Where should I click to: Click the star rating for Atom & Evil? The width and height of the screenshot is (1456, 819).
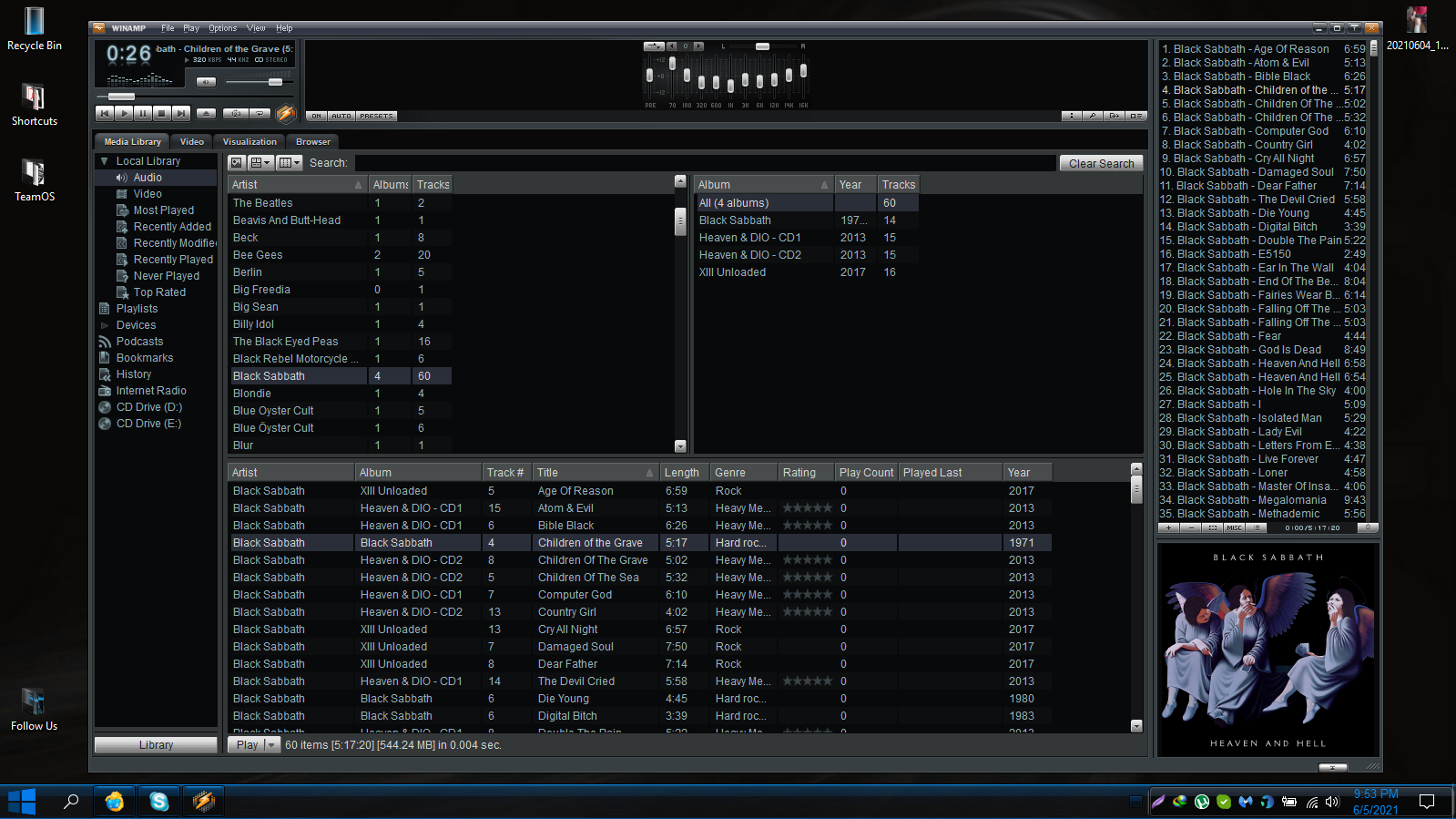(808, 508)
